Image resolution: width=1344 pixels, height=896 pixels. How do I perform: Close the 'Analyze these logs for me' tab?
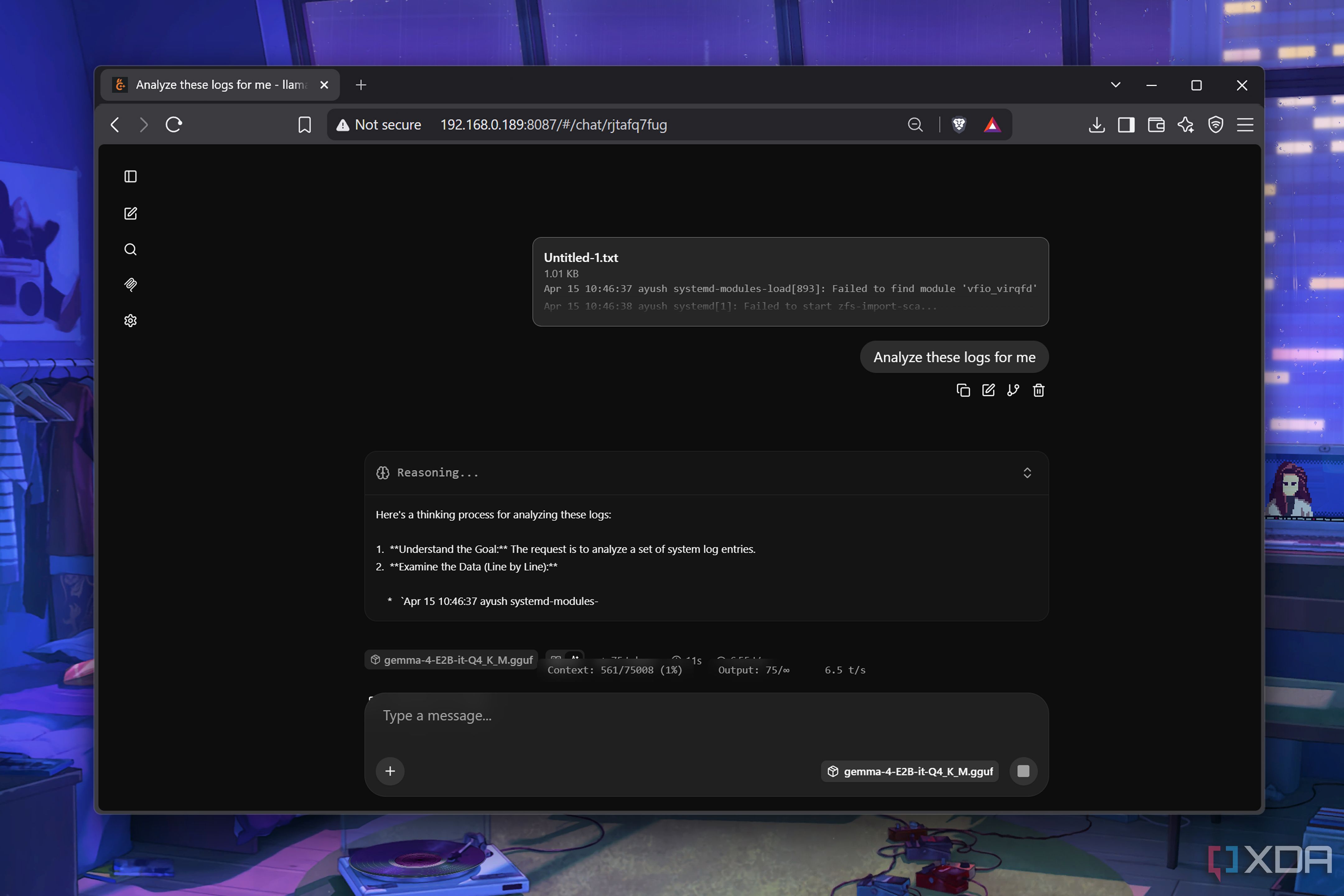point(324,85)
